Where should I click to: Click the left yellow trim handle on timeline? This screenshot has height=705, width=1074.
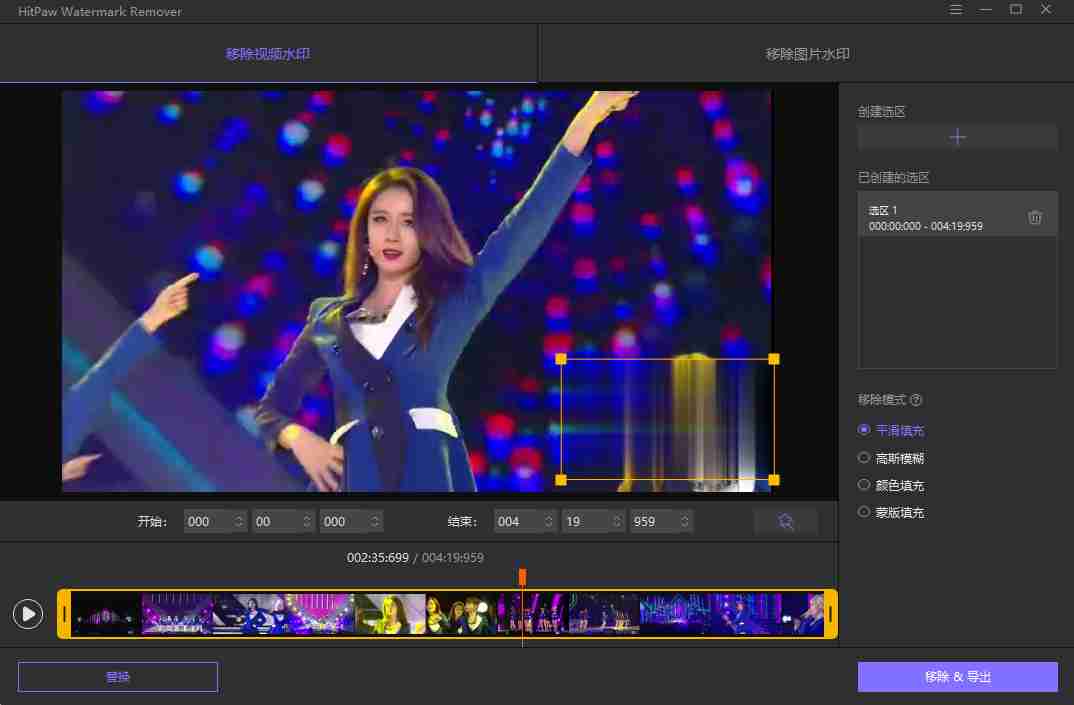point(65,614)
